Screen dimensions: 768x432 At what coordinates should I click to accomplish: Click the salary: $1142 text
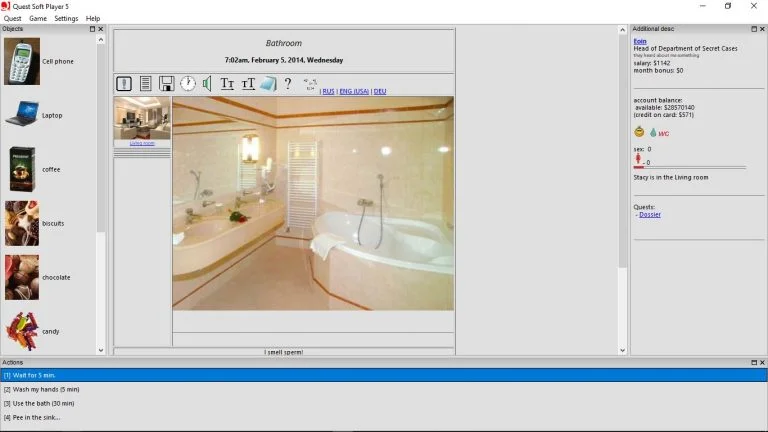tap(651, 63)
